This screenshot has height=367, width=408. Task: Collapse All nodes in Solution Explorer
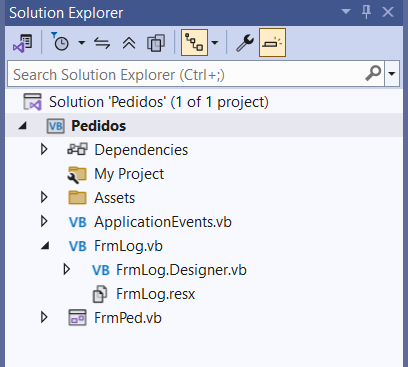pyautogui.click(x=129, y=43)
